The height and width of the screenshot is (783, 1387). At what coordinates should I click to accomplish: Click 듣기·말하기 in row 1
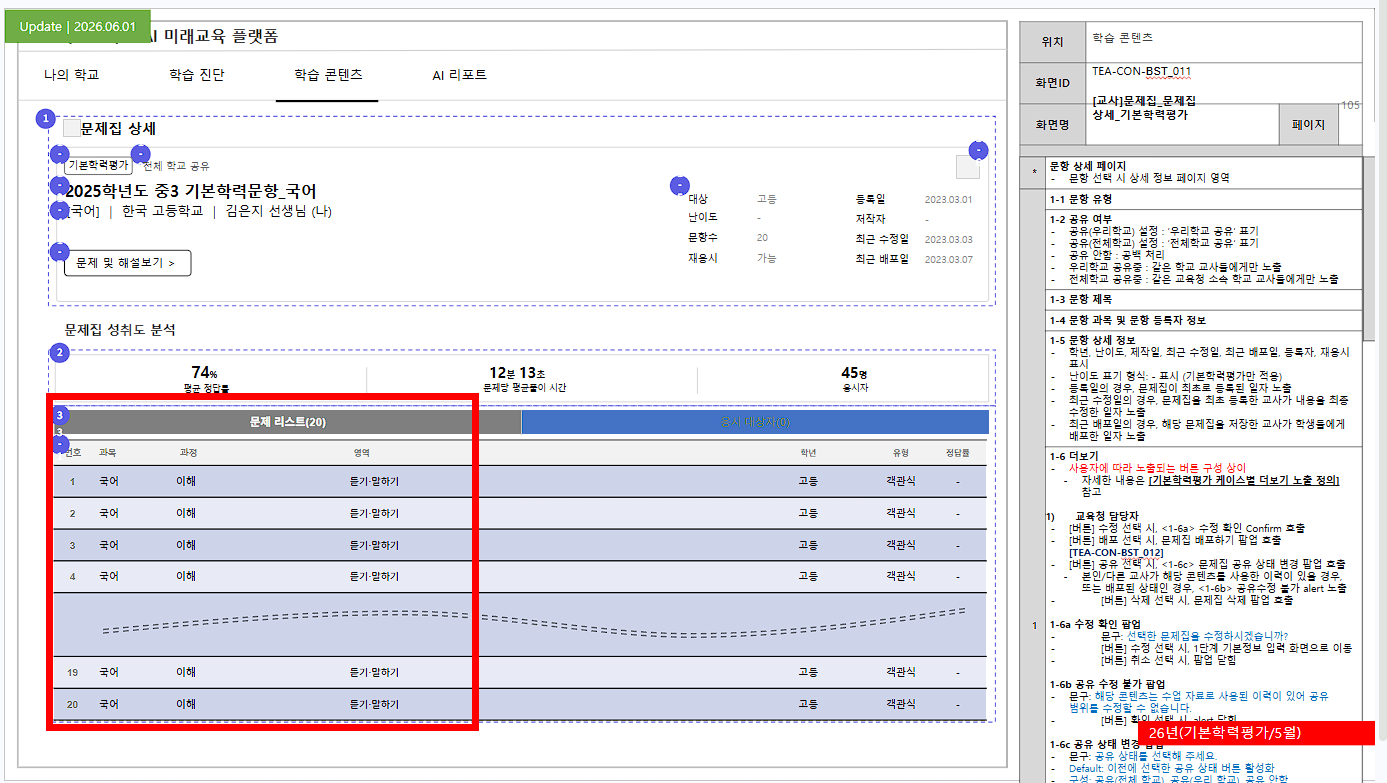(x=374, y=482)
